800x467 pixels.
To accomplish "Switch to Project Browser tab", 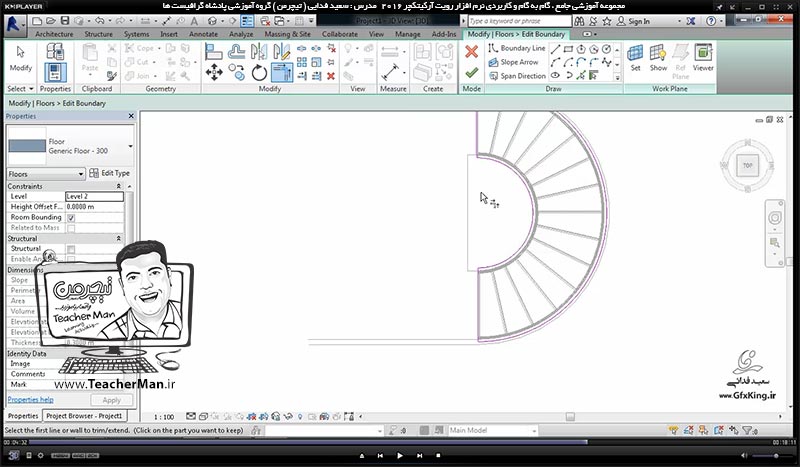I will [84, 416].
